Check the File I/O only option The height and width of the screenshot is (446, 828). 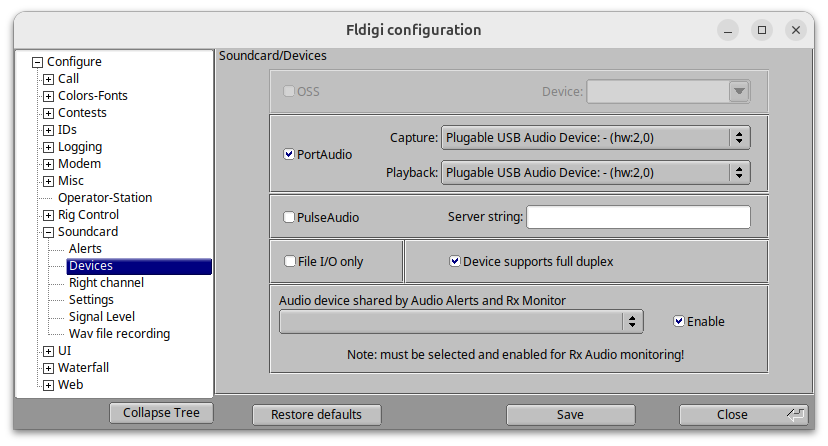(x=289, y=262)
